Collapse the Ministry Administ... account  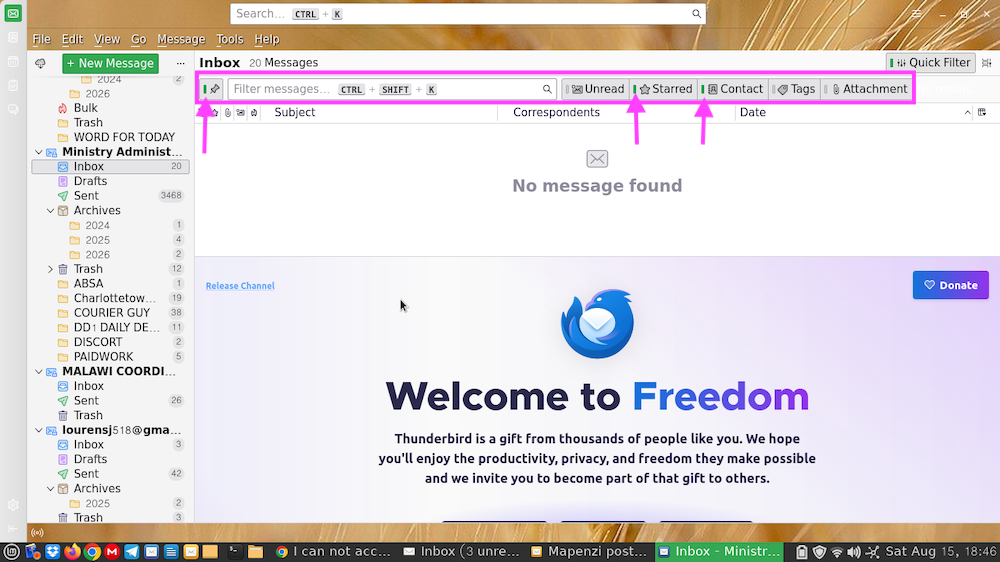39,152
